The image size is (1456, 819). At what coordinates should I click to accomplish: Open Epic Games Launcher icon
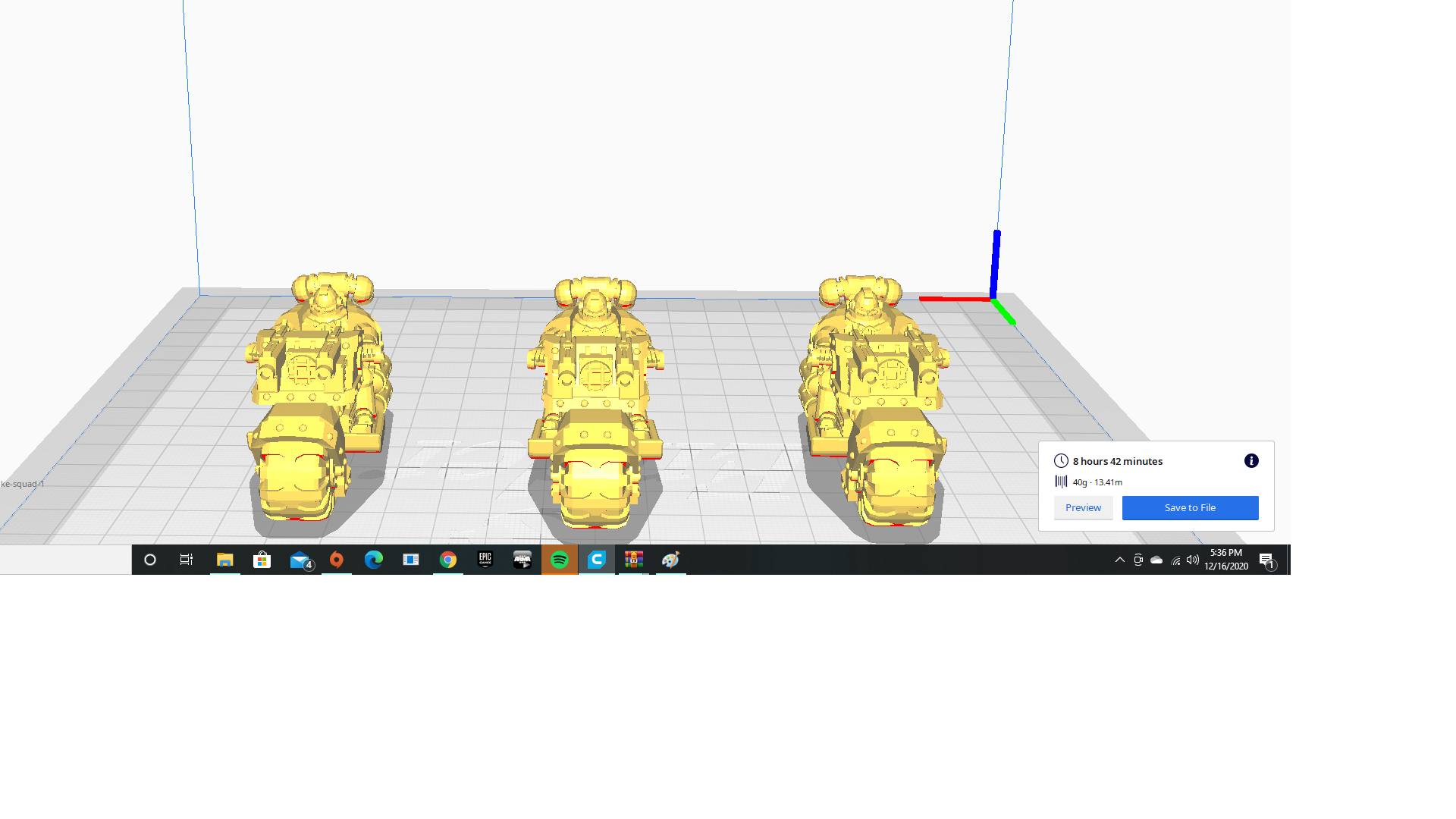(485, 560)
